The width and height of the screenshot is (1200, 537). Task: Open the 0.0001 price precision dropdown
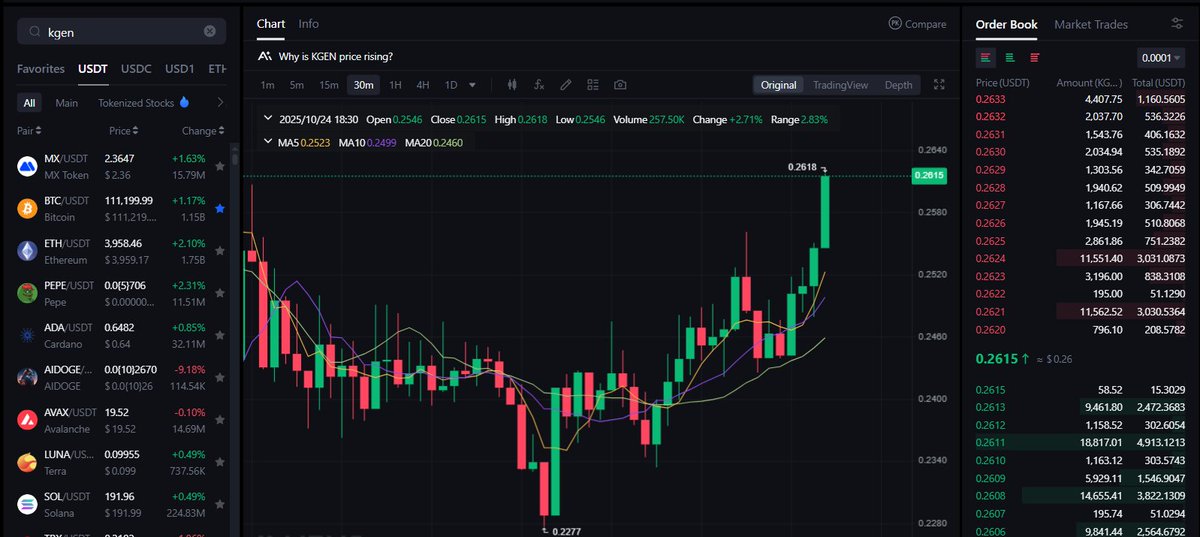pos(1160,58)
